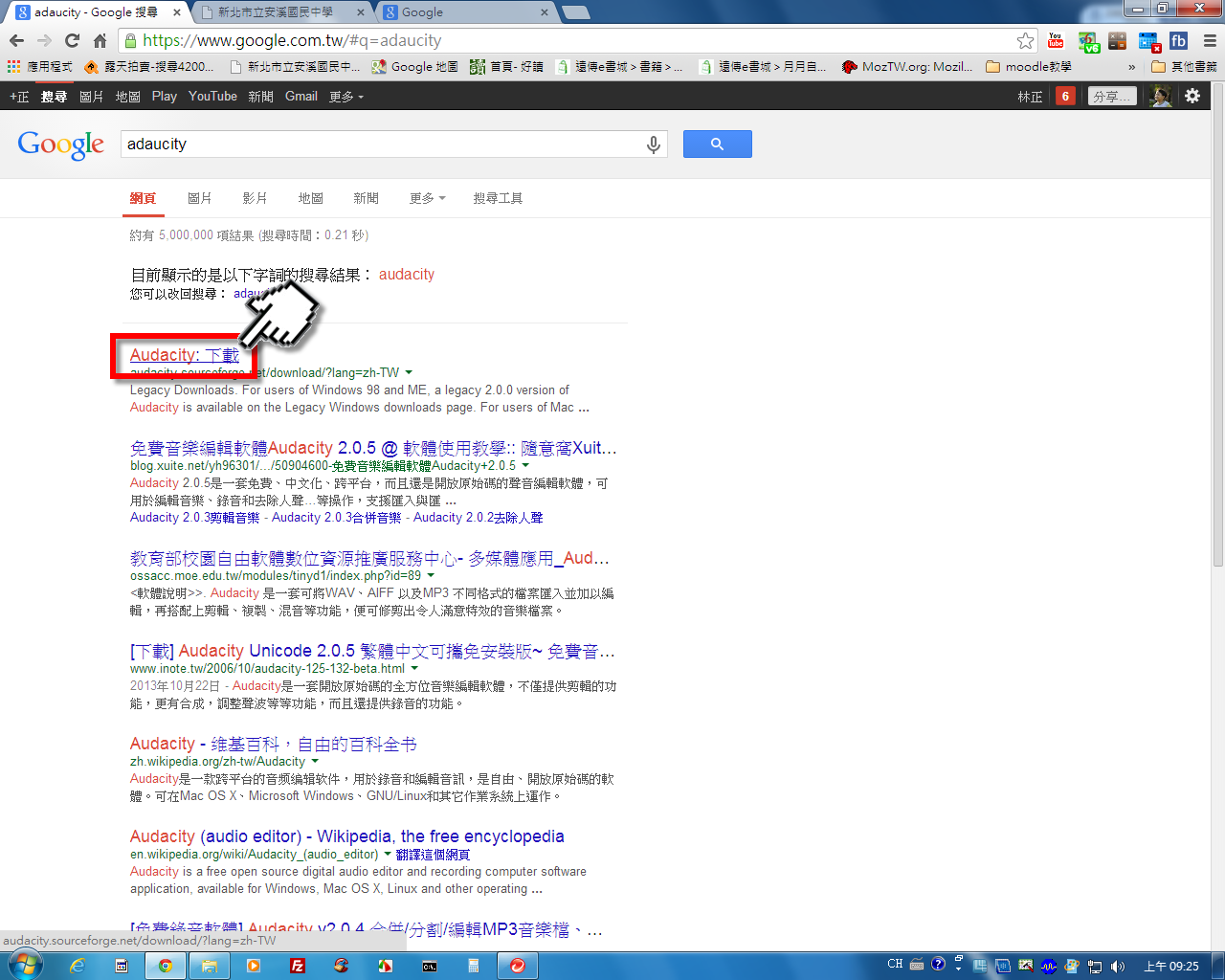Open Google settings gear icon

click(x=1192, y=96)
